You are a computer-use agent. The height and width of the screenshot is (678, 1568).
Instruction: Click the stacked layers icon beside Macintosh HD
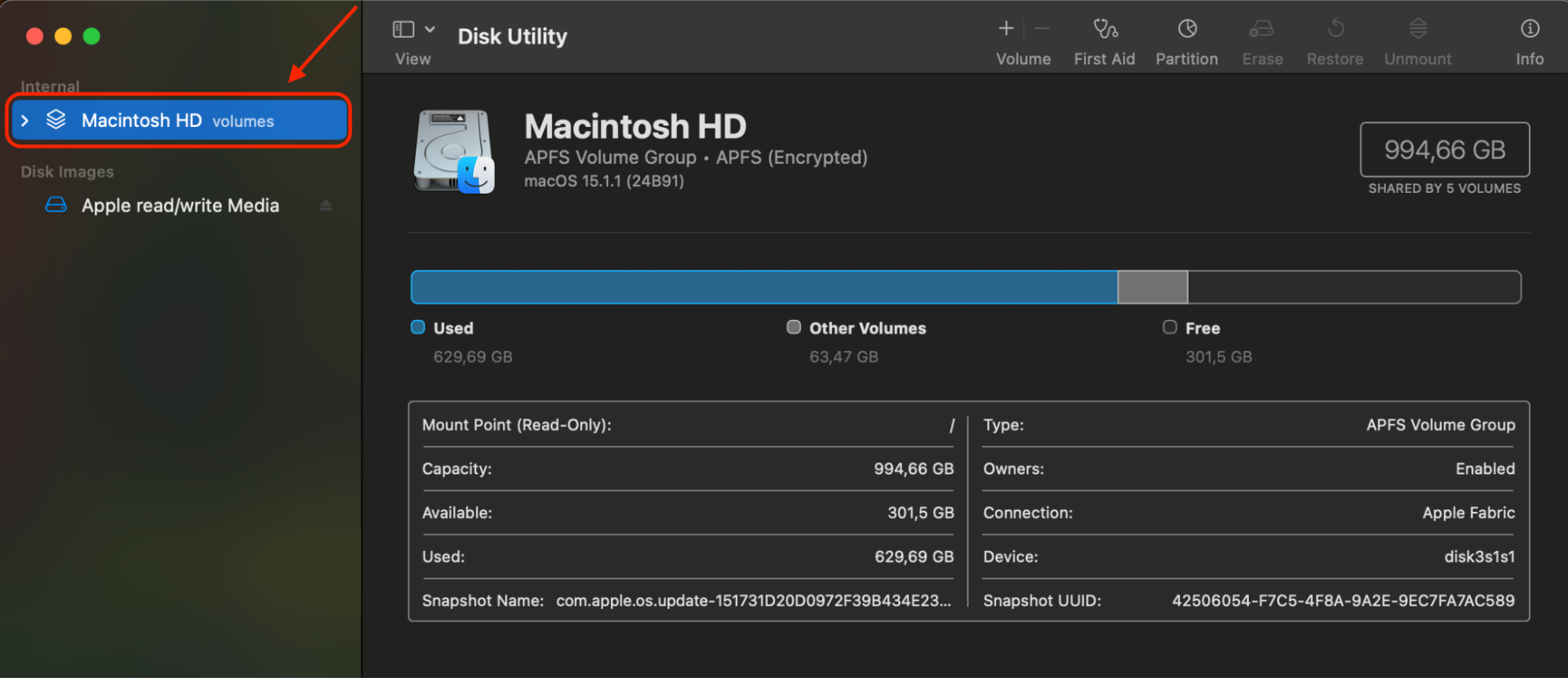pyautogui.click(x=56, y=120)
